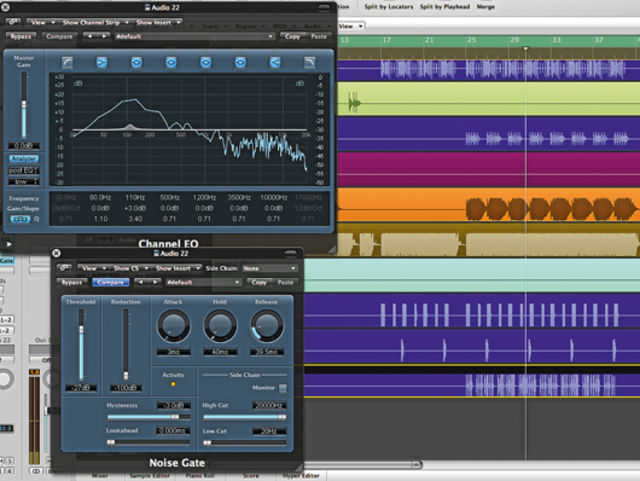Screen dimensions: 640x481
Task: Toggle the 500Hz parametric band icon
Action: click(x=171, y=62)
